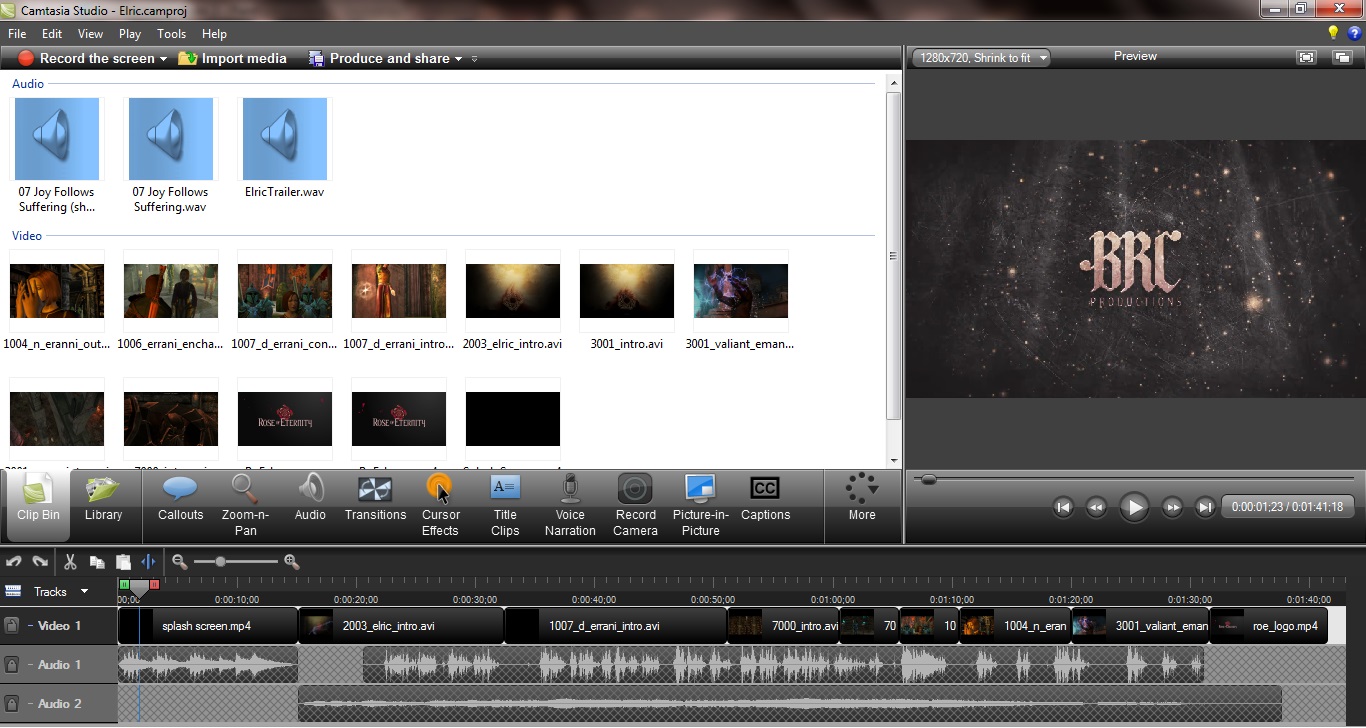1366x728 pixels.
Task: Toggle the lock on Video 1 track
Action: [12, 626]
